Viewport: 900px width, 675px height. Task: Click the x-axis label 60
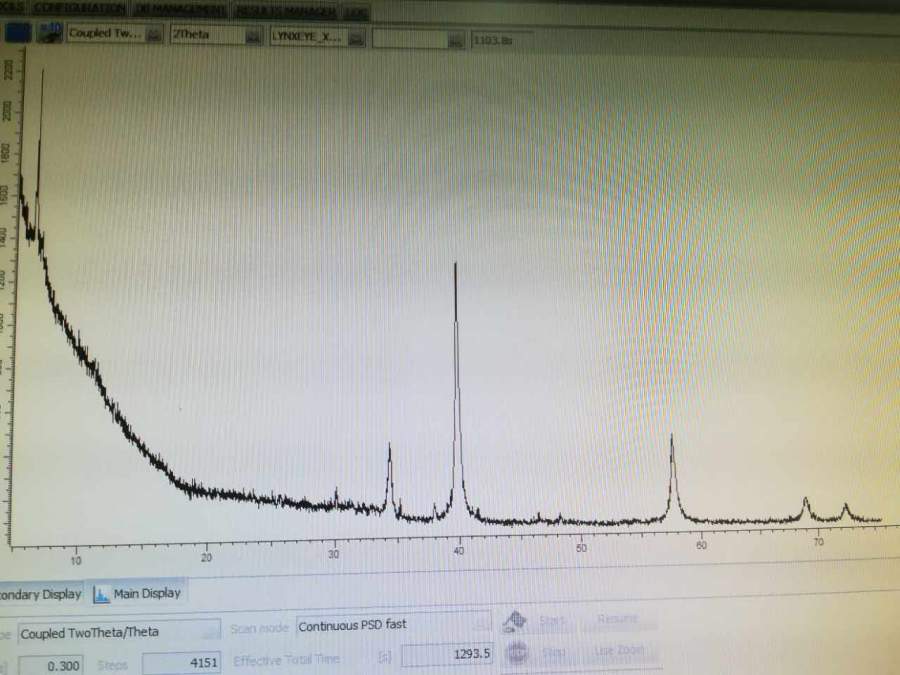(701, 545)
